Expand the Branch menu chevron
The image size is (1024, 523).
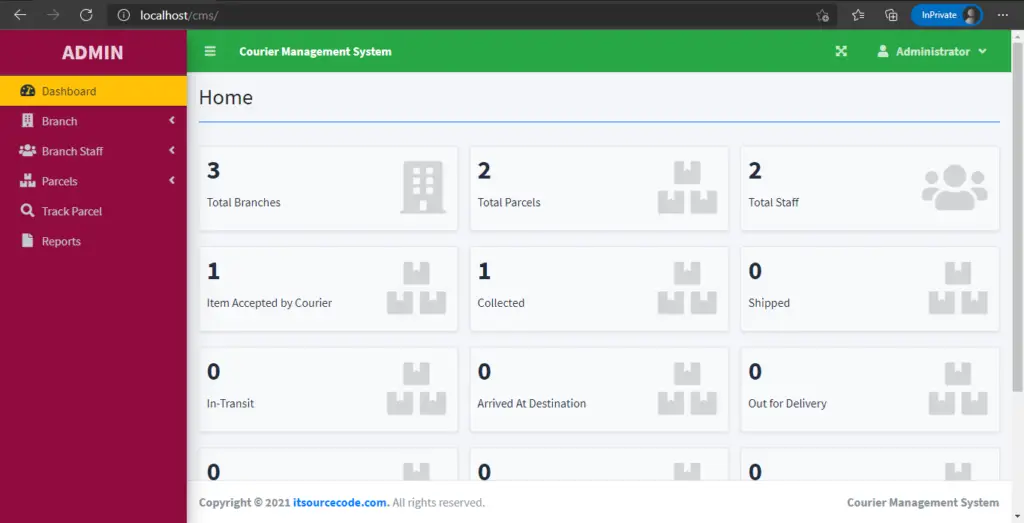172,120
